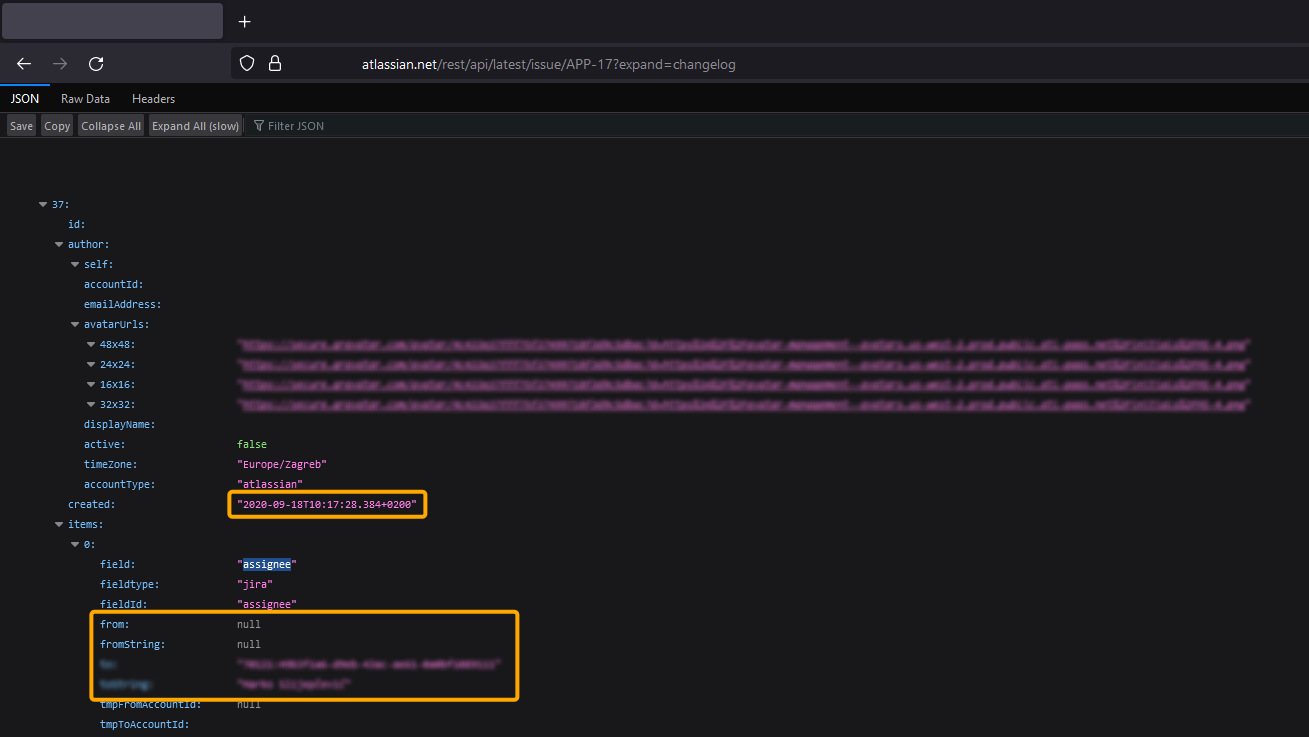This screenshot has height=737, width=1309.
Task: Click the address bar URL
Action: (548, 63)
